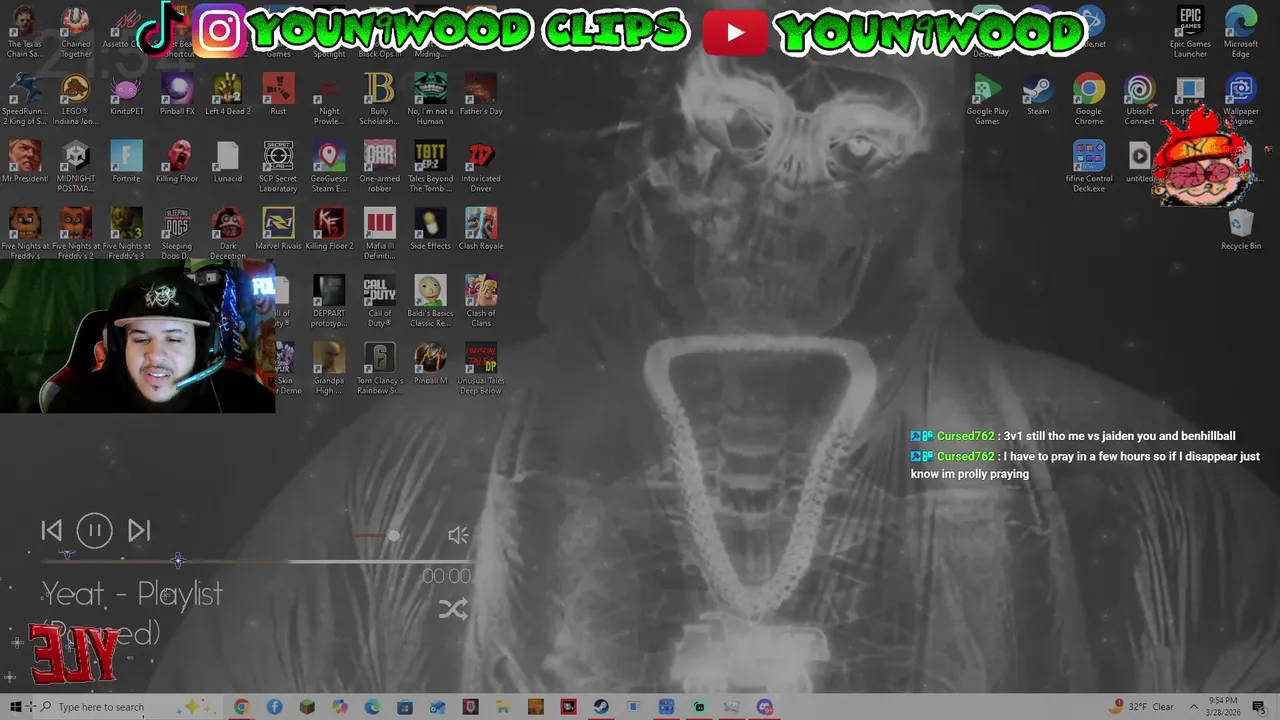Viewport: 1280px width, 720px height.
Task: Open the Windows Start menu
Action: pyautogui.click(x=15, y=707)
